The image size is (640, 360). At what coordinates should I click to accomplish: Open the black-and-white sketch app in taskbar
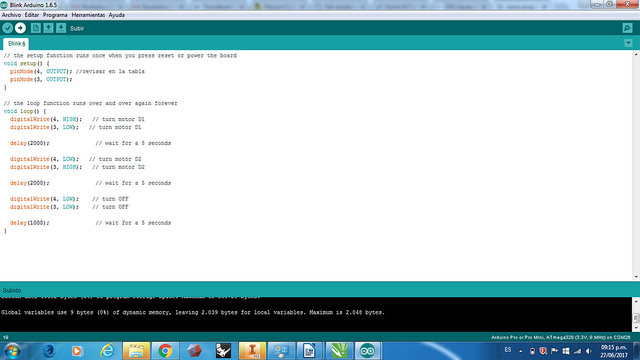coord(223,351)
